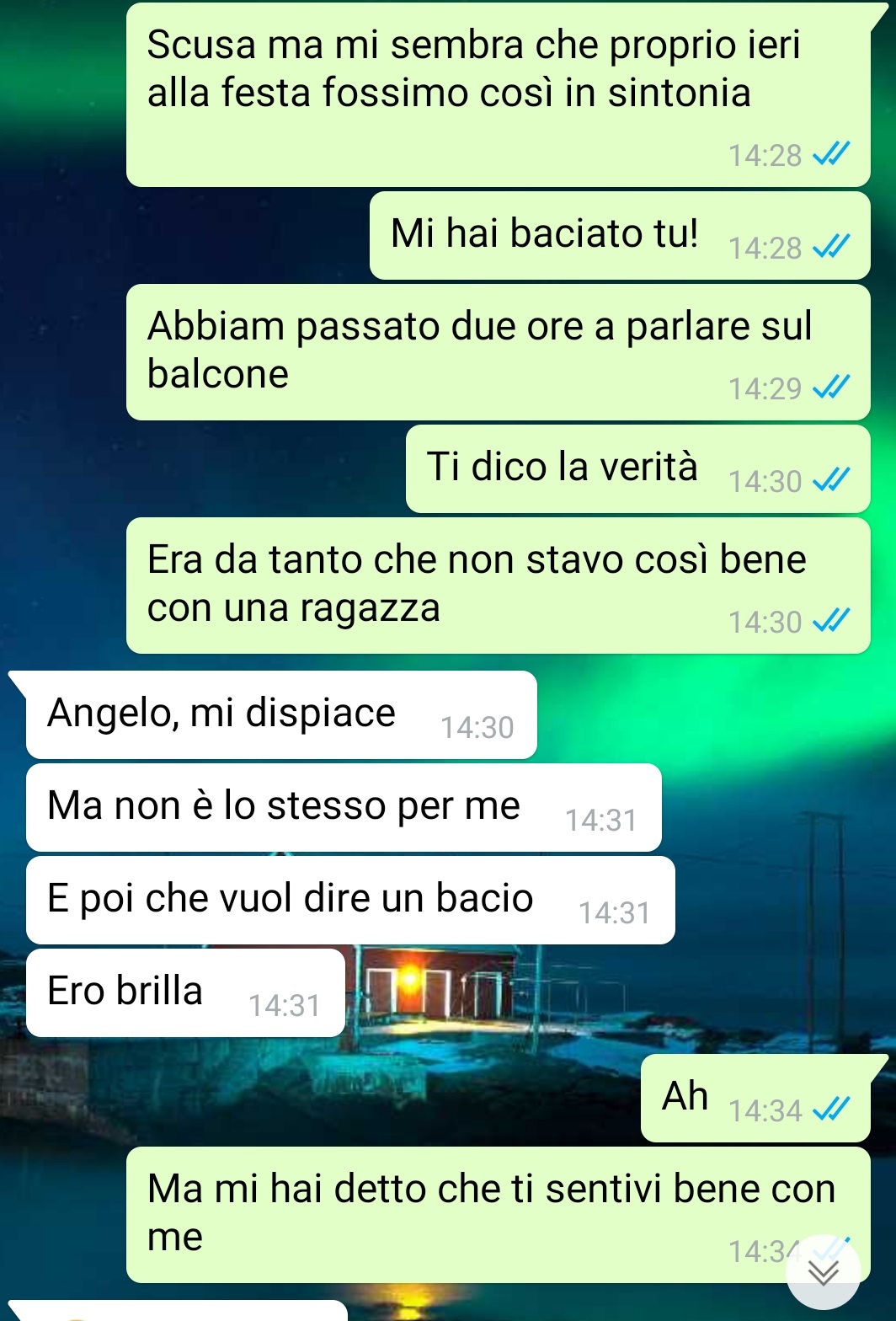Image resolution: width=896 pixels, height=1321 pixels.
Task: Select the 'E poi che vuol dire un bacio' bubble
Action: click(350, 900)
